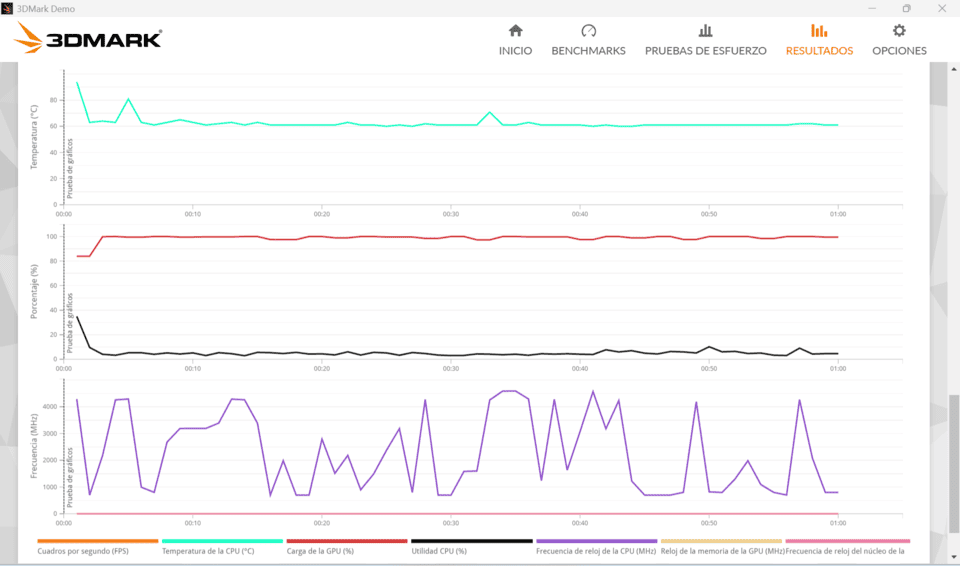Click the 3DMark logo
This screenshot has height=566, width=960.
click(x=89, y=39)
